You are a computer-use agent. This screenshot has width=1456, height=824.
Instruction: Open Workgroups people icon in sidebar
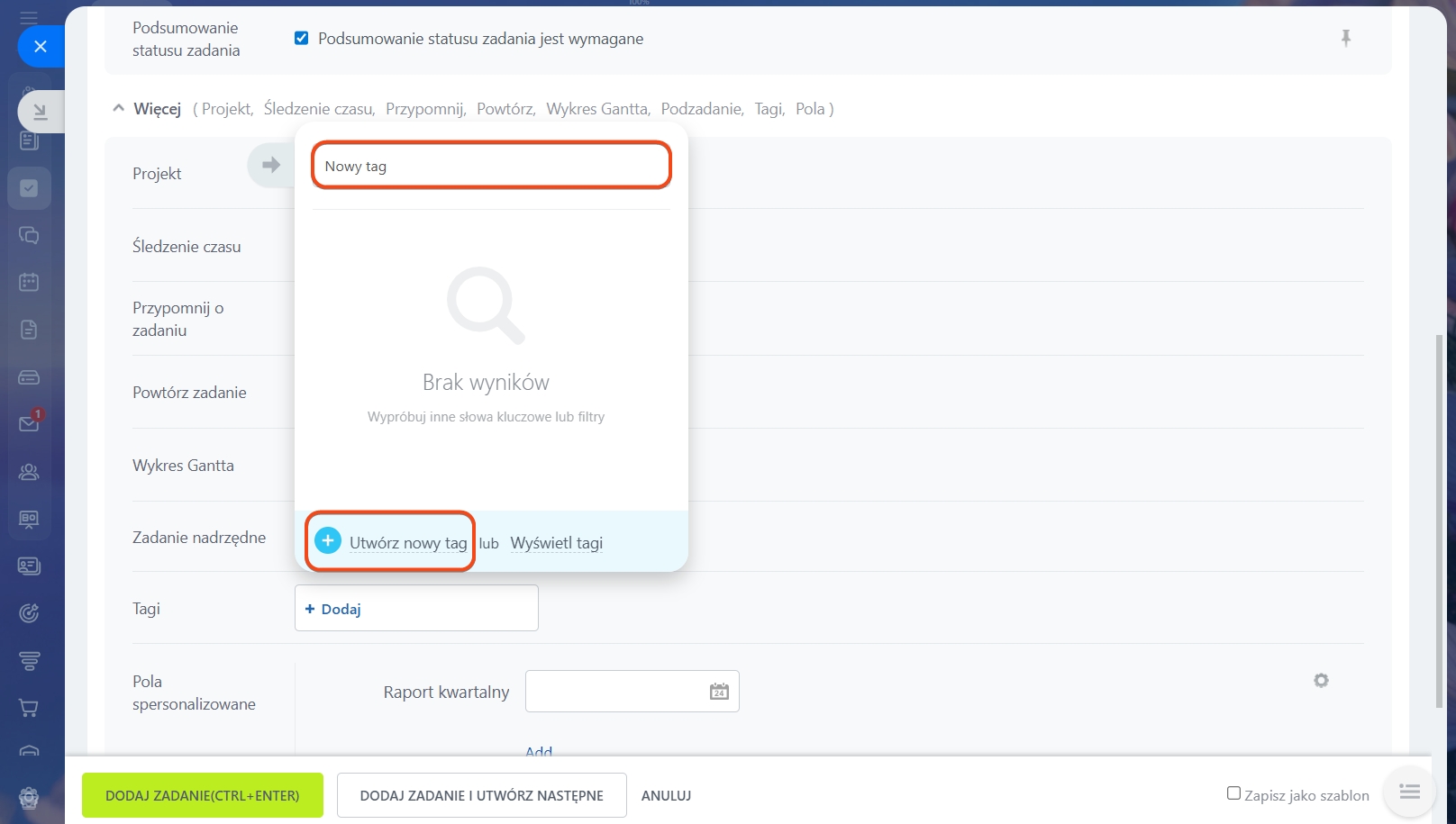click(x=29, y=472)
